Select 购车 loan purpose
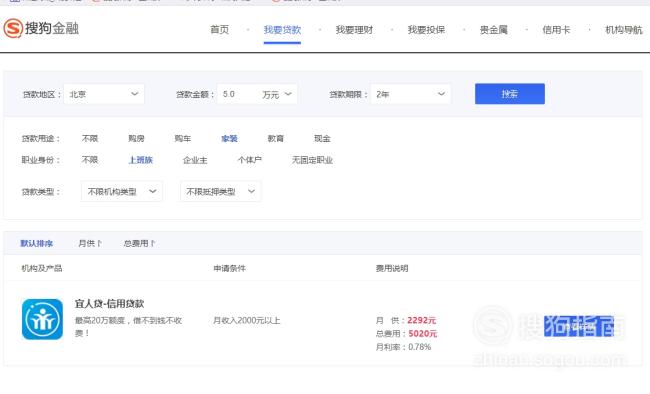 pos(183,139)
